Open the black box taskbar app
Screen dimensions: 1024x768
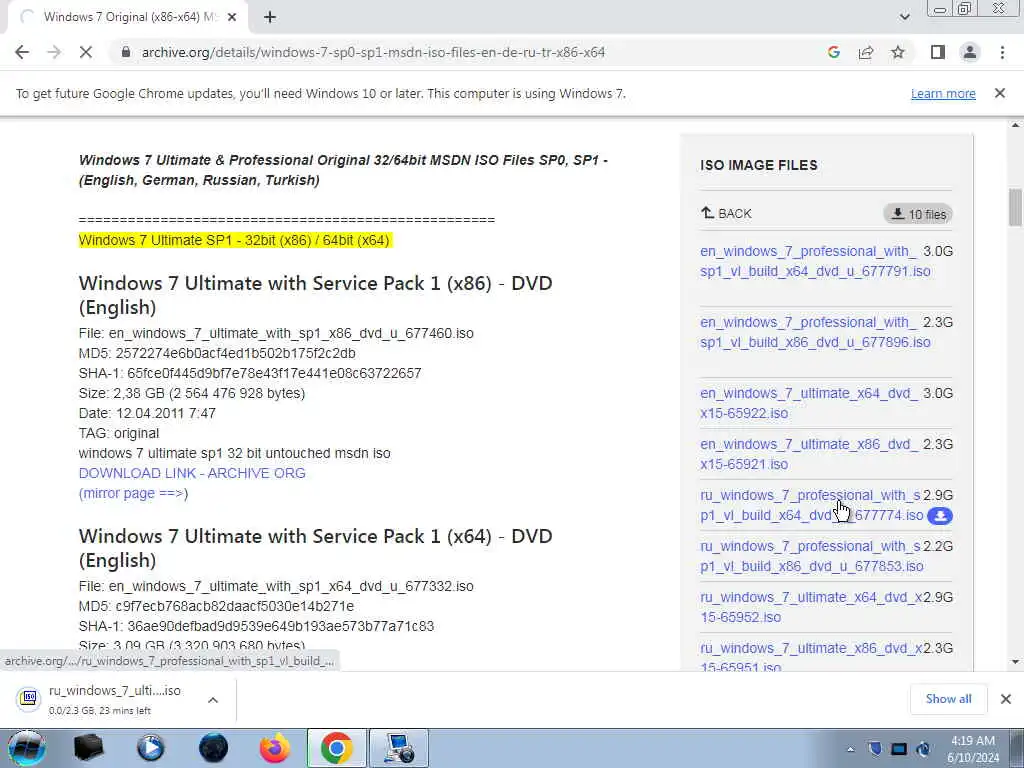tap(88, 748)
